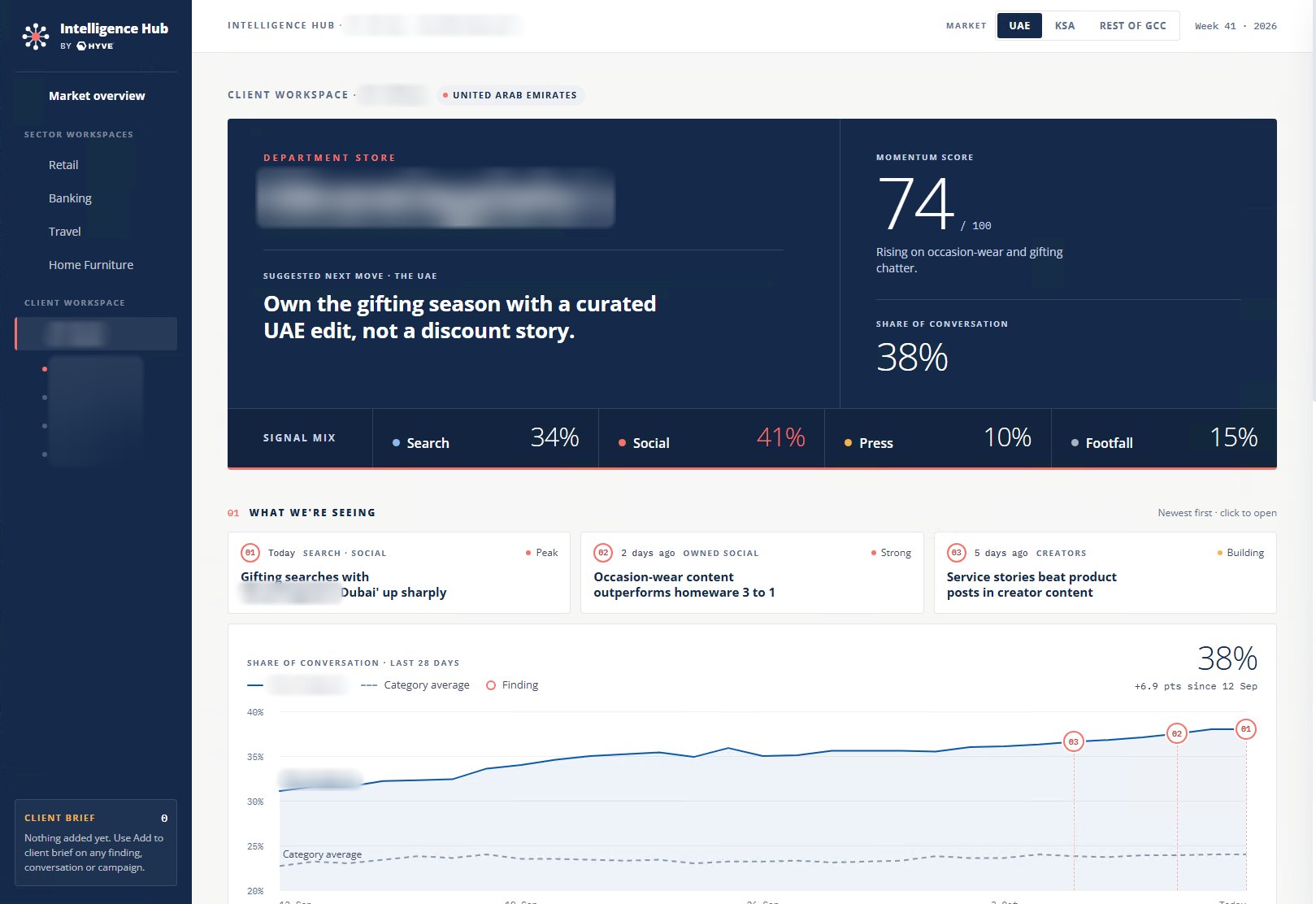Image resolution: width=1316 pixels, height=904 pixels.
Task: Switch market to Rest of GCC
Action: pos(1132,26)
